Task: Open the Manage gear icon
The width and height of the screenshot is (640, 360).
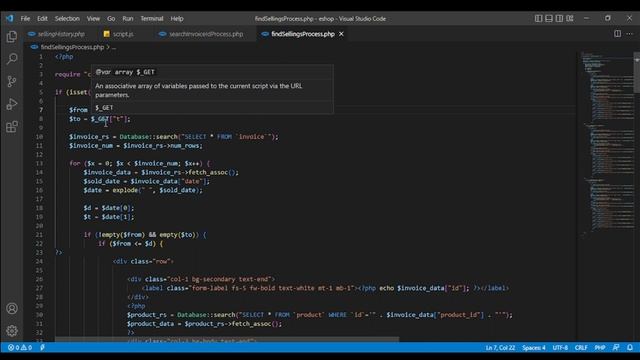Action: coord(12,331)
